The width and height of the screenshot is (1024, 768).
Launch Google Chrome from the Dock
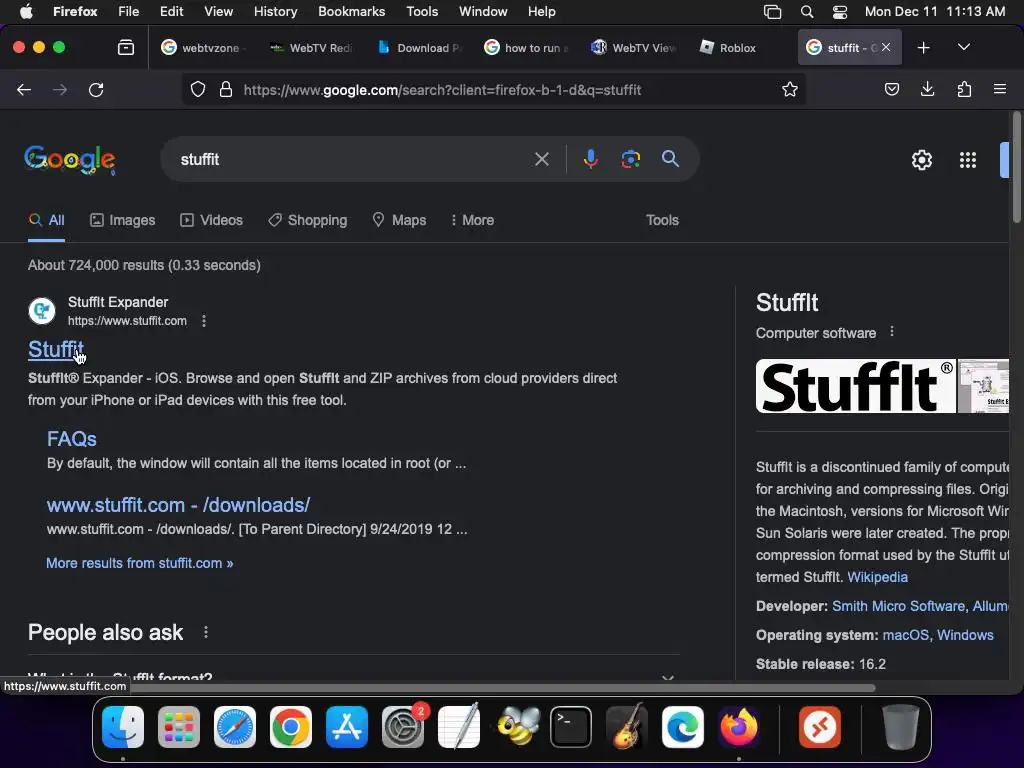[291, 727]
